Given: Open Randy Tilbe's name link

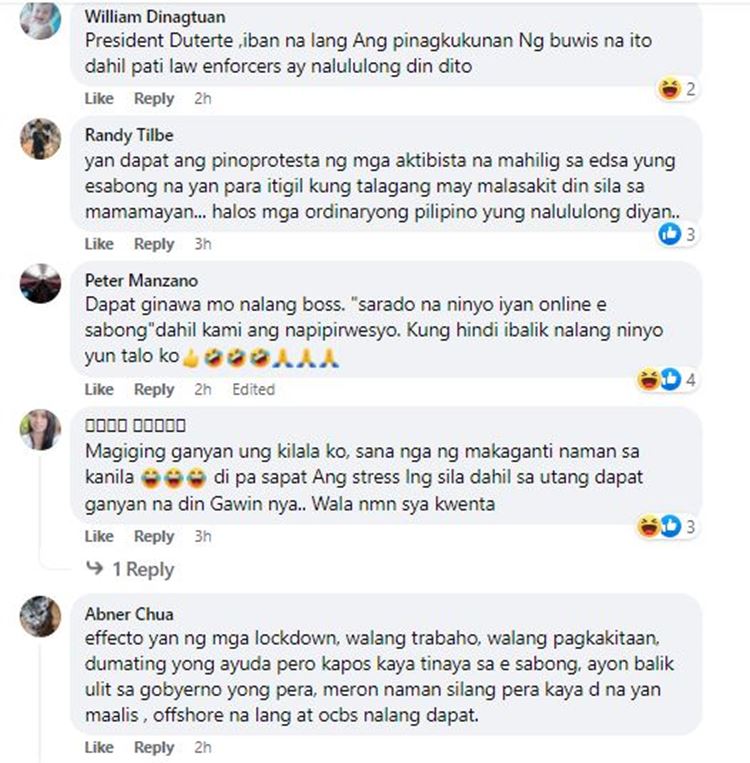Looking at the screenshot, I should [129, 135].
